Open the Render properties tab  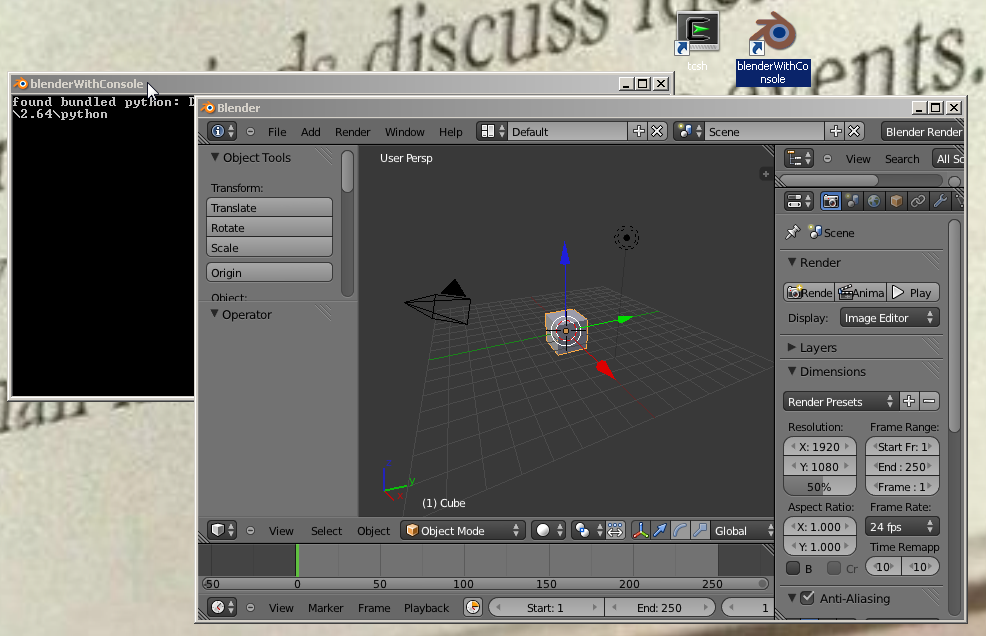(x=830, y=202)
